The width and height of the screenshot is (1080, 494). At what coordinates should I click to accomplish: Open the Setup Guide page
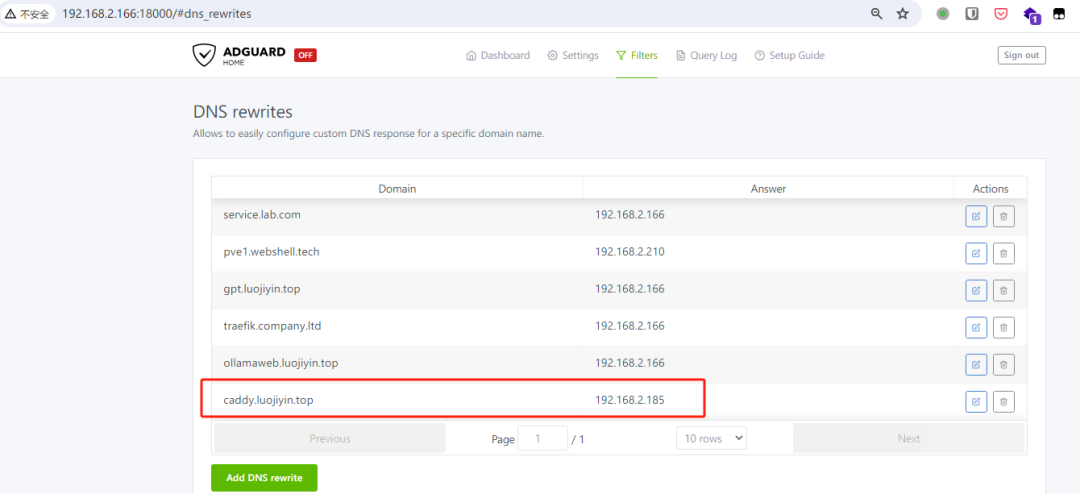pyautogui.click(x=789, y=56)
